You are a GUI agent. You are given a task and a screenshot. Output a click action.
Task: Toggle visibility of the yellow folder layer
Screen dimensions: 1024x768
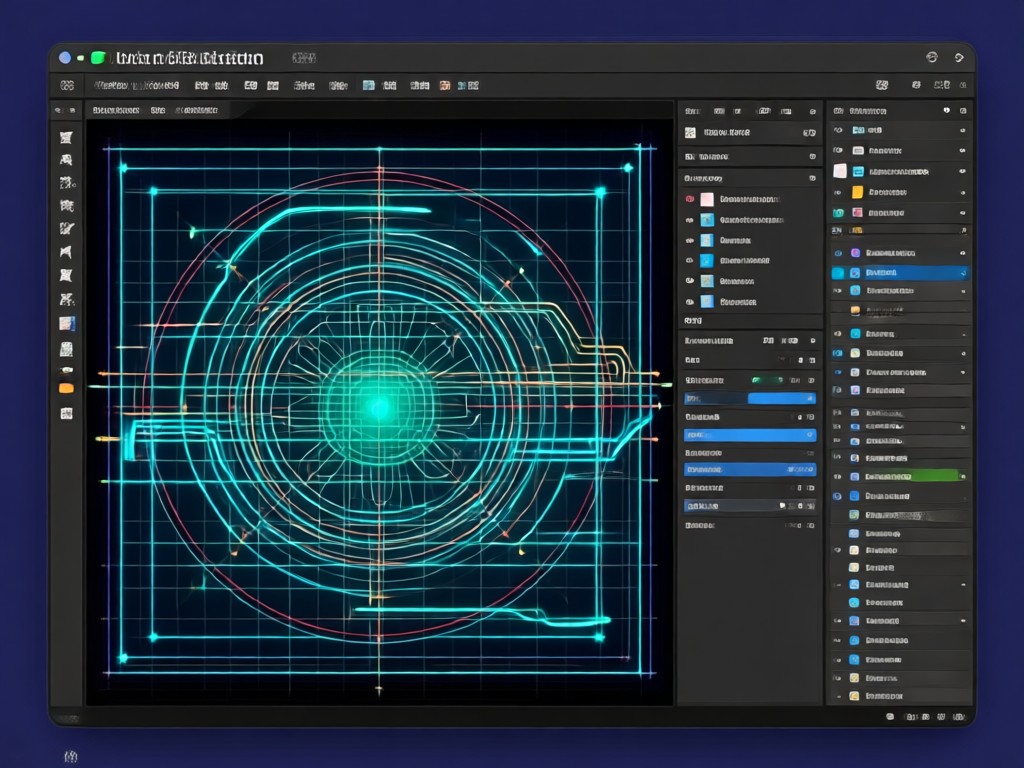click(x=838, y=193)
